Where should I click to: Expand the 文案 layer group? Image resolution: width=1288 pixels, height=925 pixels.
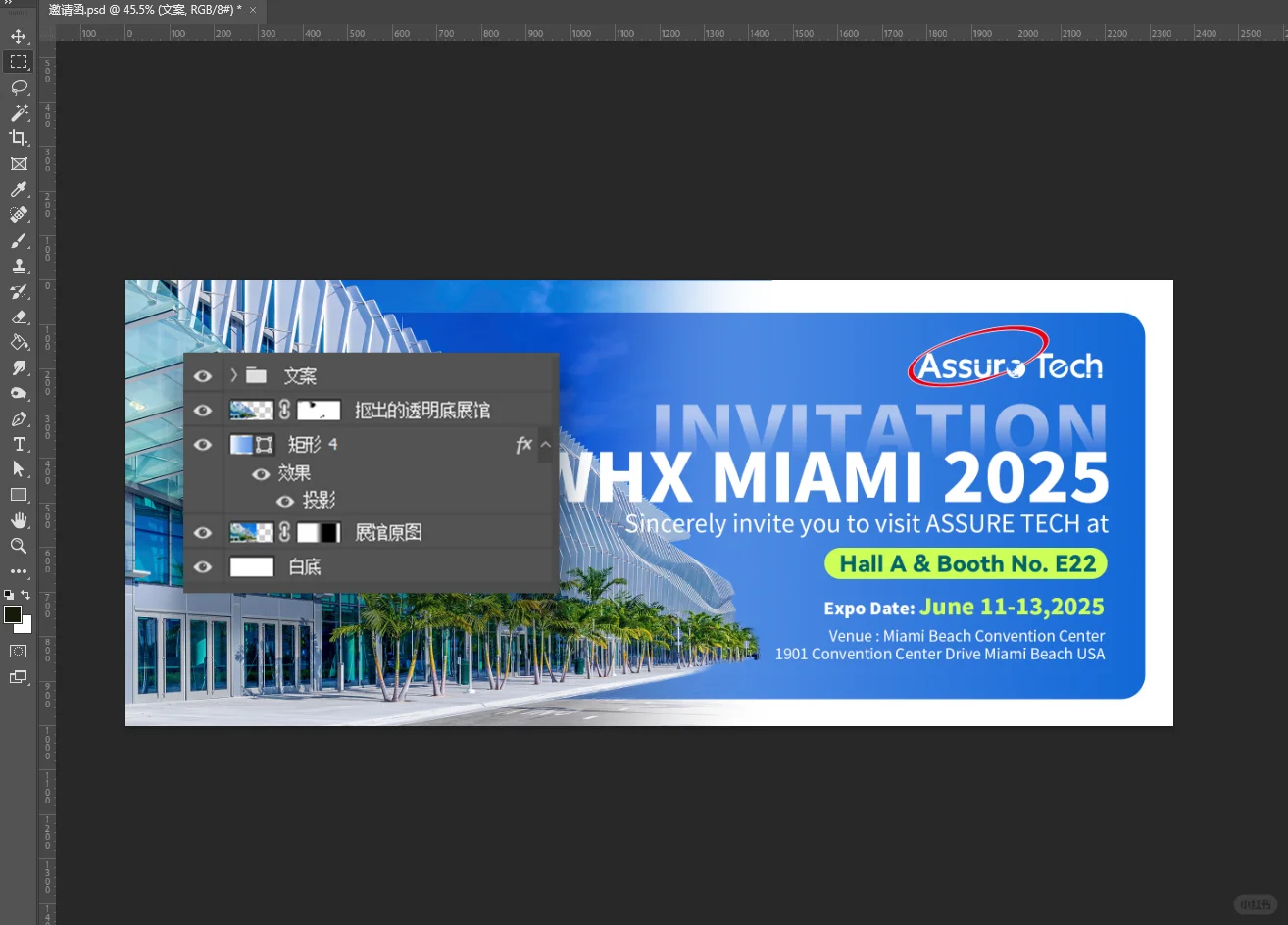click(234, 375)
